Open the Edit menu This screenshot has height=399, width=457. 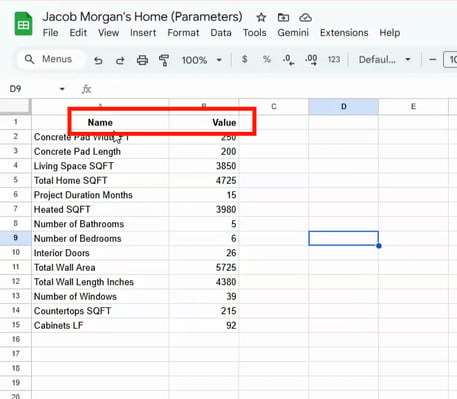(x=78, y=33)
